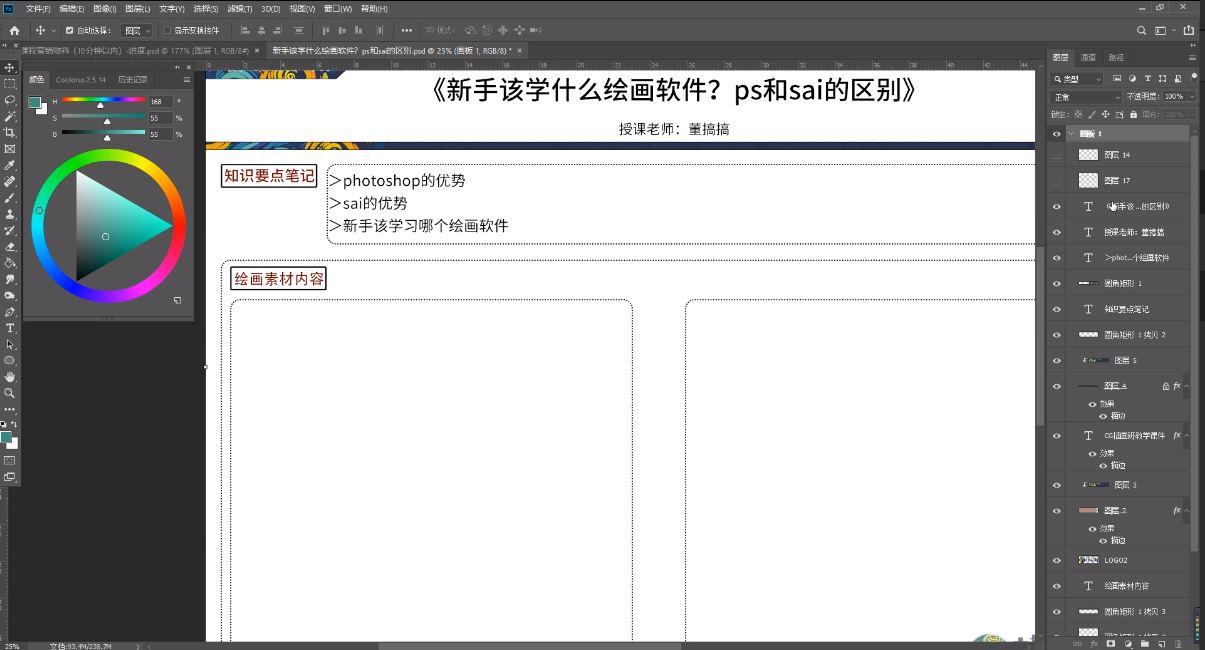Switch to the 路径 panel tab

tap(1116, 58)
